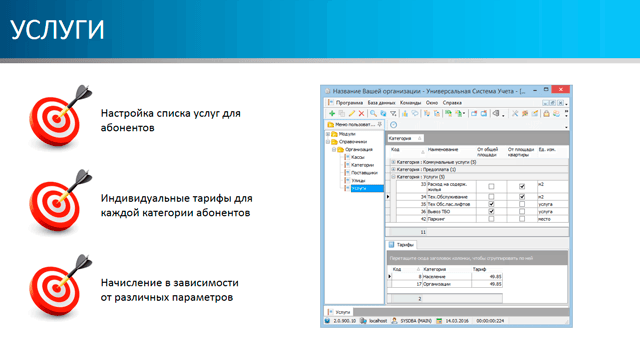Click the yellow pencil Edit icon
Viewport: 640px width, 360px height.
click(x=352, y=113)
